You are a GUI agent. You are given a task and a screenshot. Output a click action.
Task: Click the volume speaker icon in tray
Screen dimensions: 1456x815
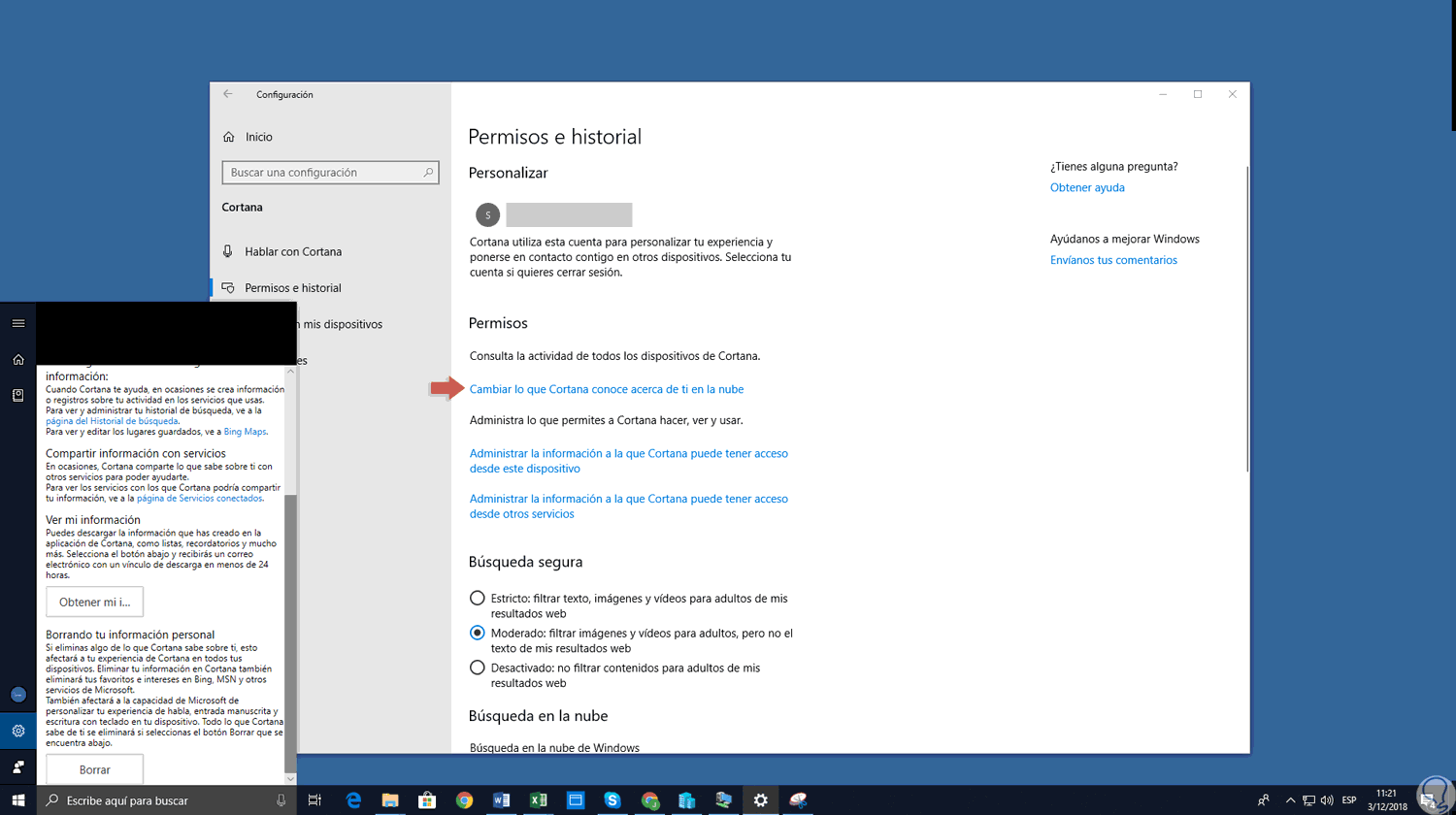pos(1327,800)
